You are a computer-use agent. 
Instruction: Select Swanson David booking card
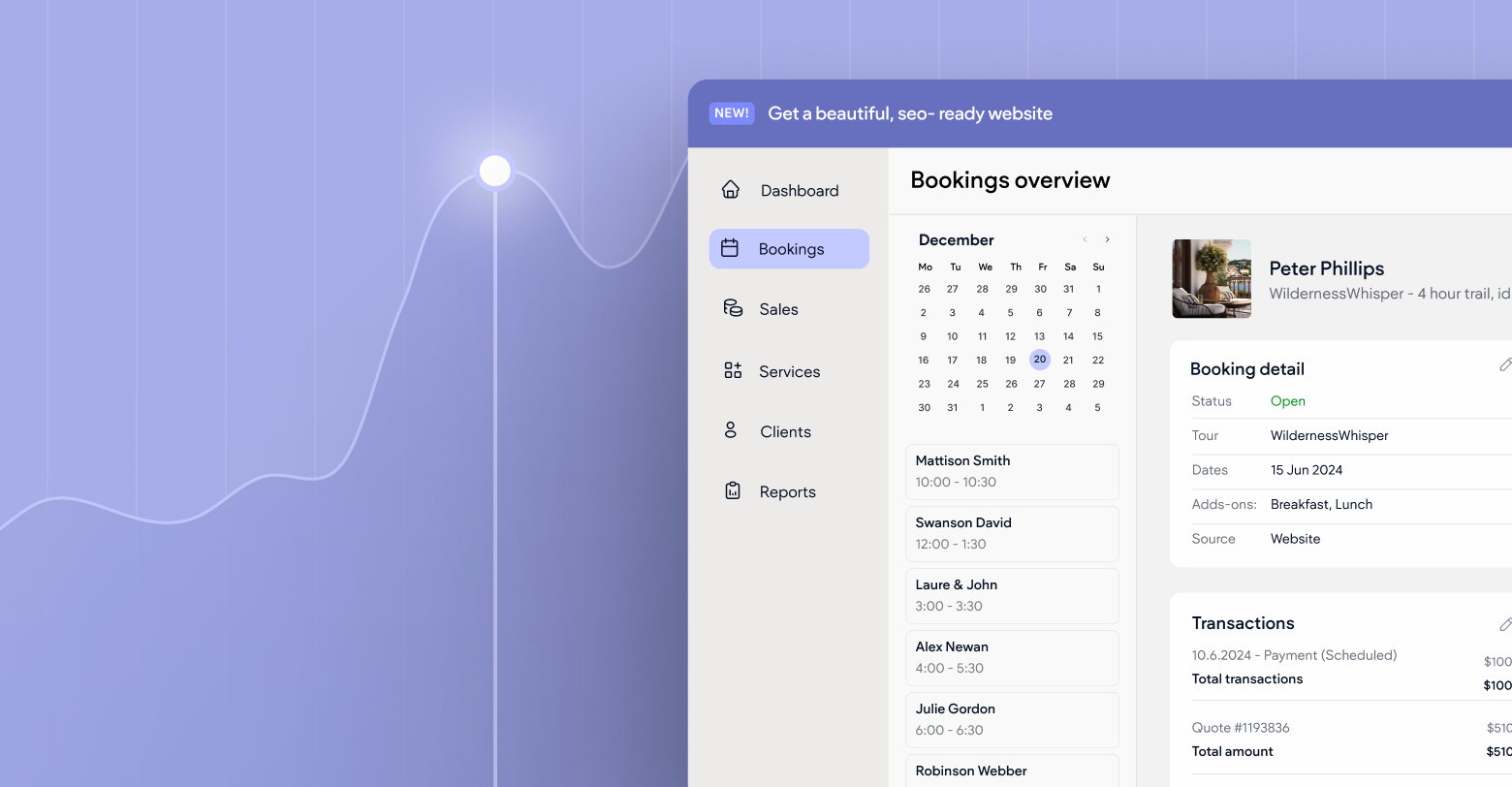(x=1012, y=534)
